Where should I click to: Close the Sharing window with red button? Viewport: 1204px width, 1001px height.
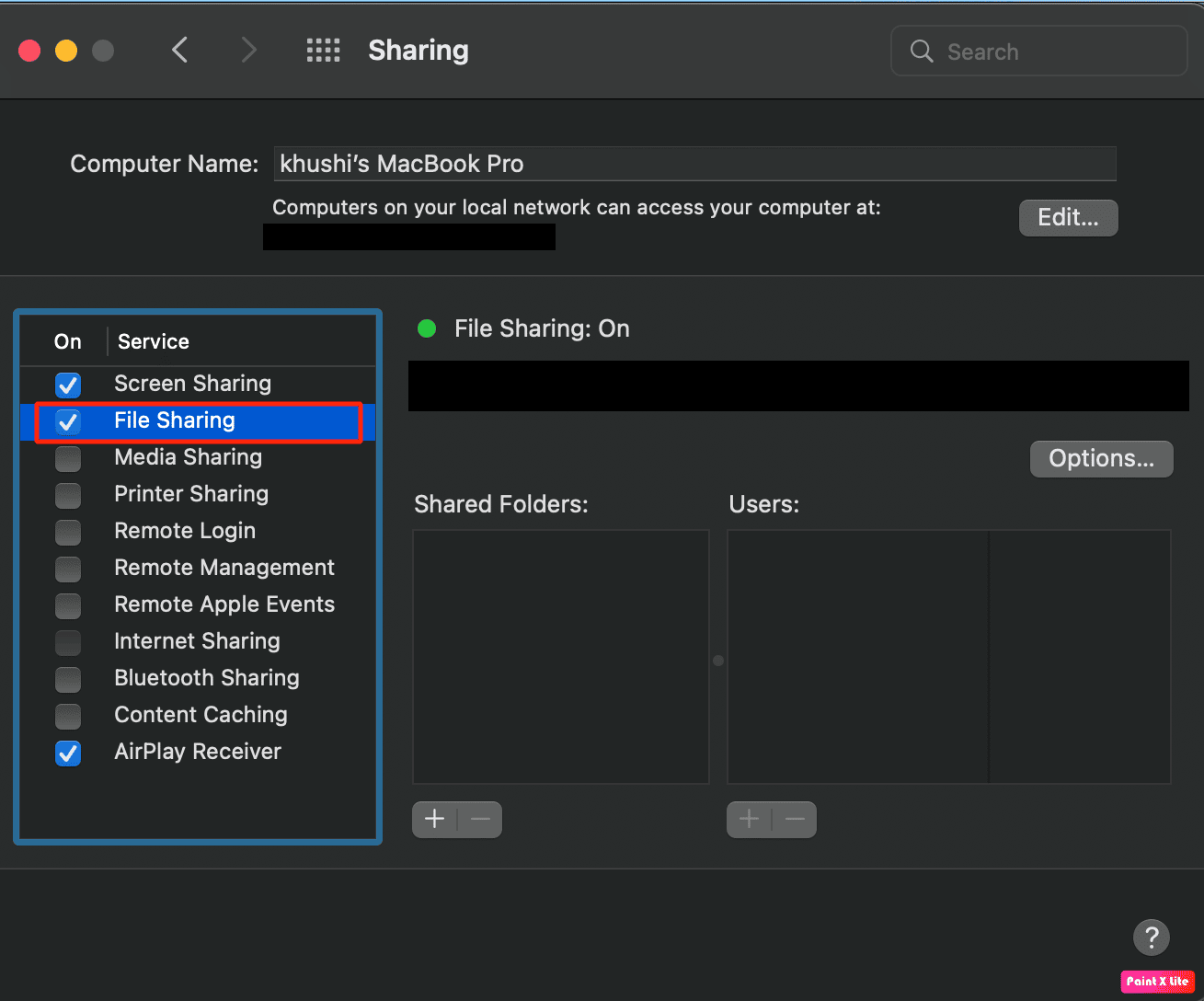[x=29, y=50]
